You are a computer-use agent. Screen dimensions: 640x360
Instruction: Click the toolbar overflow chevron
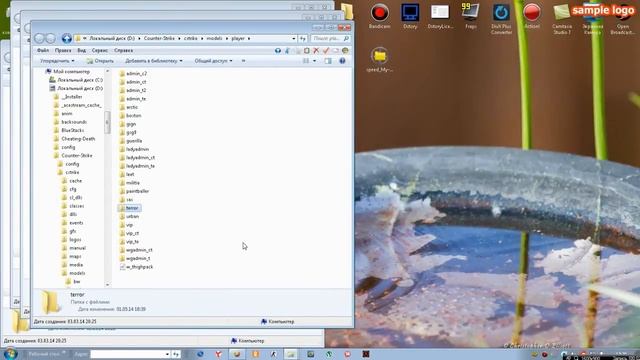pos(243,61)
